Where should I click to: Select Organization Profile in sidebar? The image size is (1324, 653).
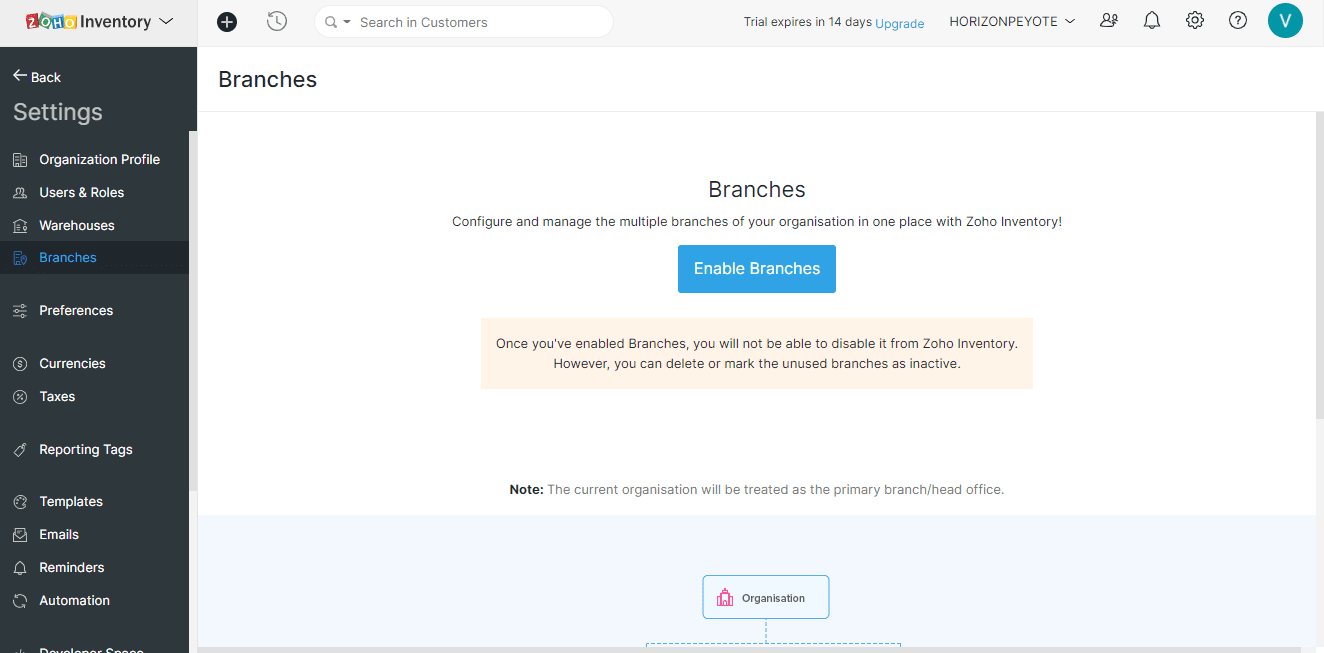pyautogui.click(x=99, y=159)
